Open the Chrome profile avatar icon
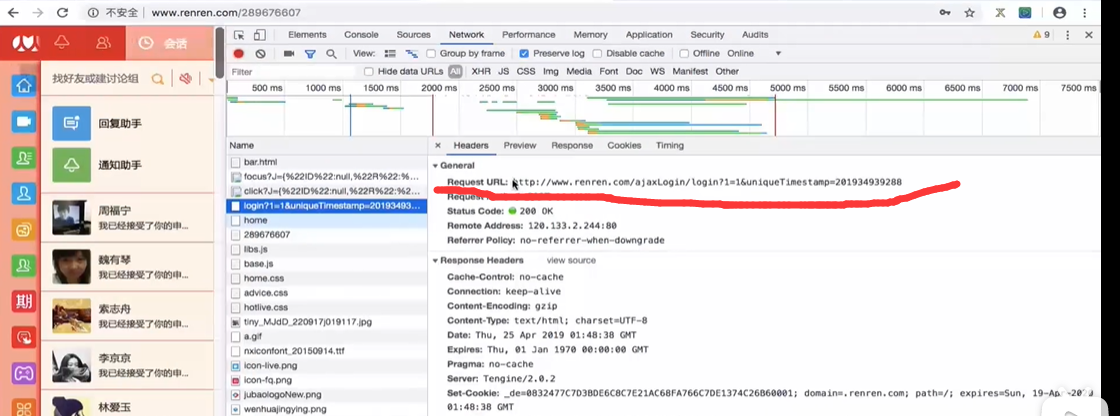This screenshot has width=1120, height=416. tap(1059, 13)
